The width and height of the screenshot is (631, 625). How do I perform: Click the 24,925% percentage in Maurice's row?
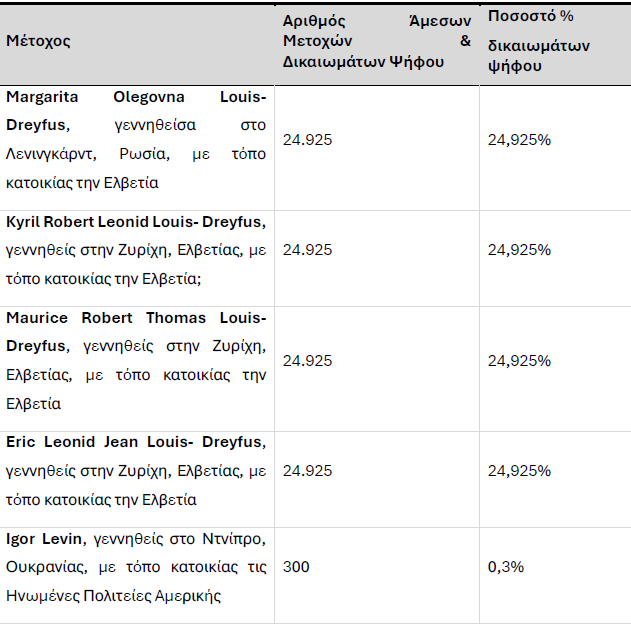(x=519, y=360)
